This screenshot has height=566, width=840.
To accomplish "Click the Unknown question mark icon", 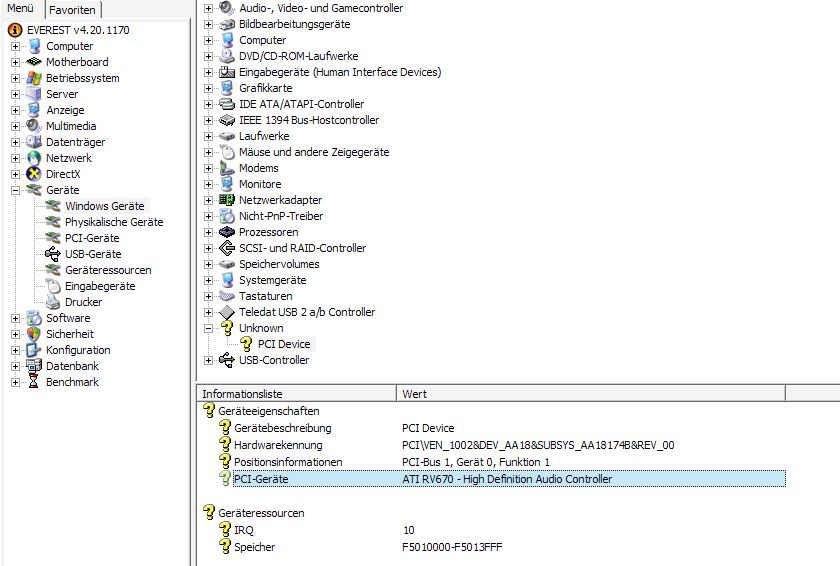I will pyautogui.click(x=227, y=328).
